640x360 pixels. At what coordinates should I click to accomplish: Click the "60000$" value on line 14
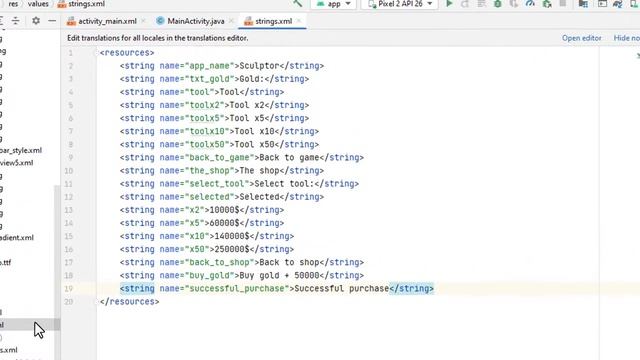pos(224,222)
